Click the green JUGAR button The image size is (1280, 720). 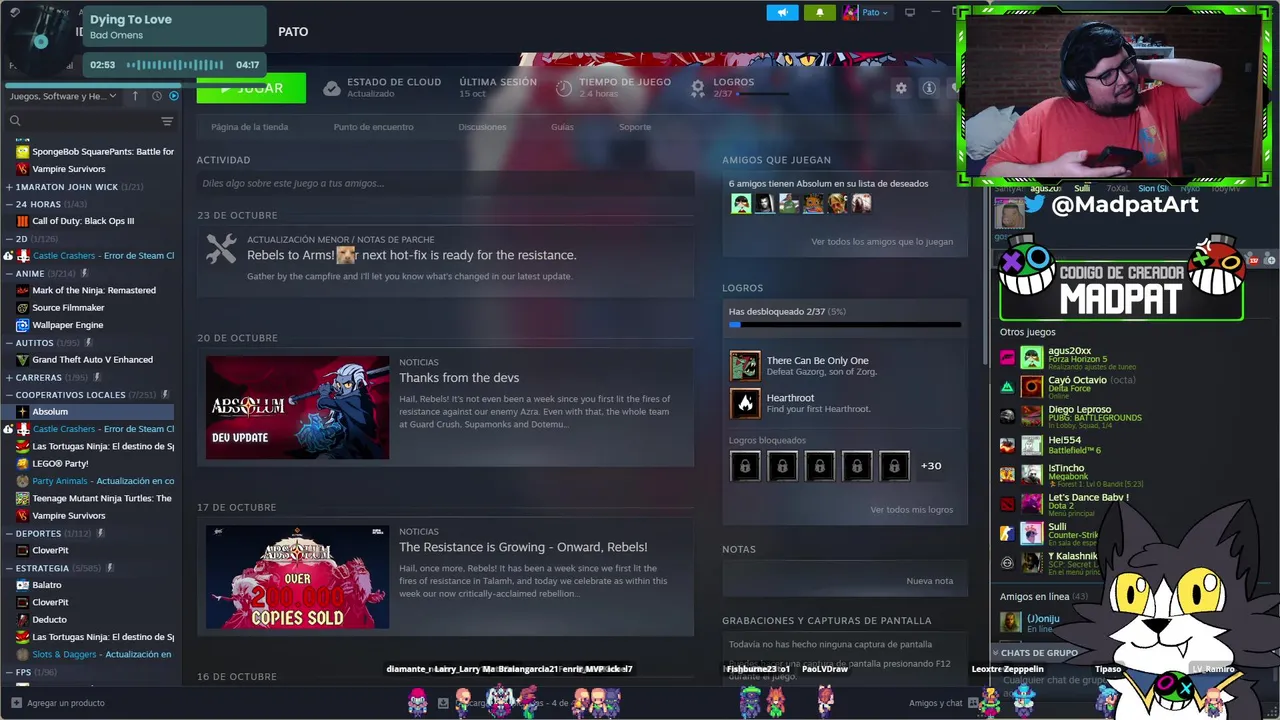click(x=251, y=90)
